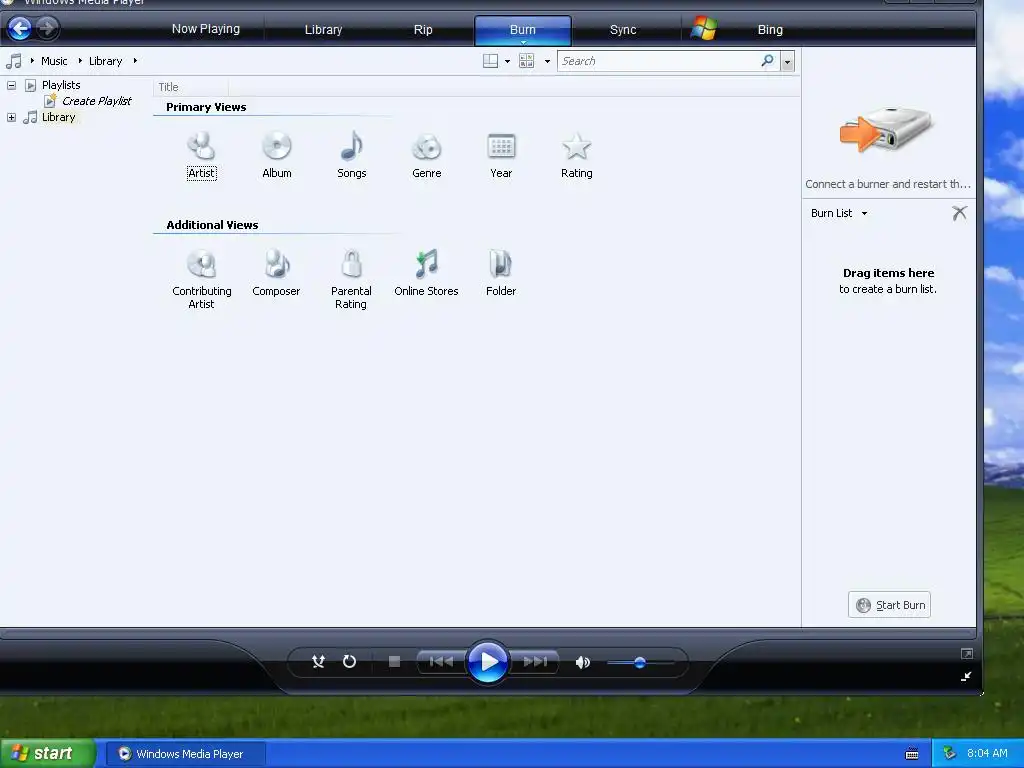Click Windows Media Player taskbar button
Viewport: 1024px width, 768px height.
click(x=185, y=754)
